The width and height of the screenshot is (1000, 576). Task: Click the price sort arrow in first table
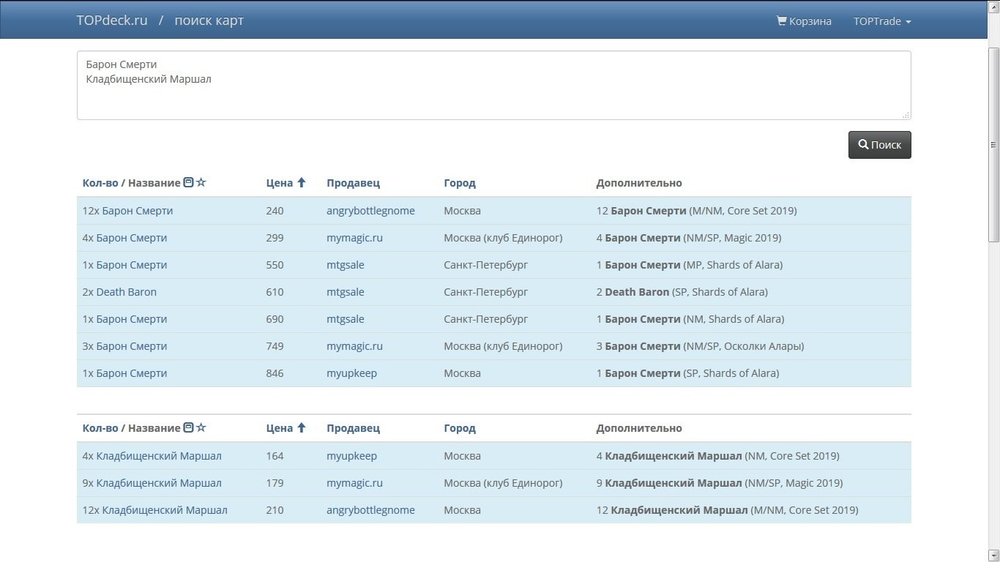[x=301, y=183]
